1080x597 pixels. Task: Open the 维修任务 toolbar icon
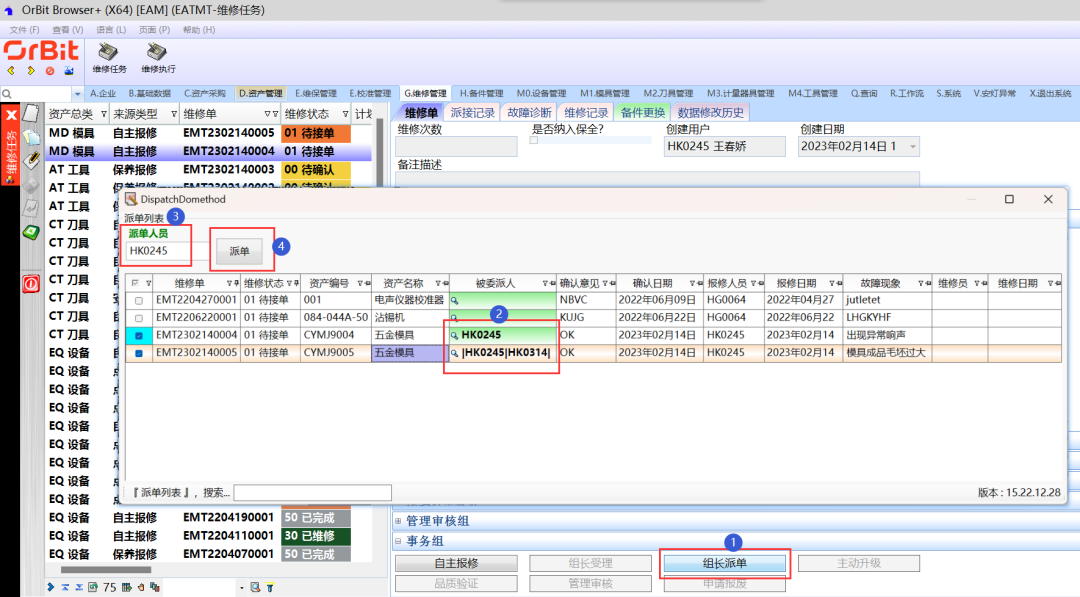tap(109, 58)
